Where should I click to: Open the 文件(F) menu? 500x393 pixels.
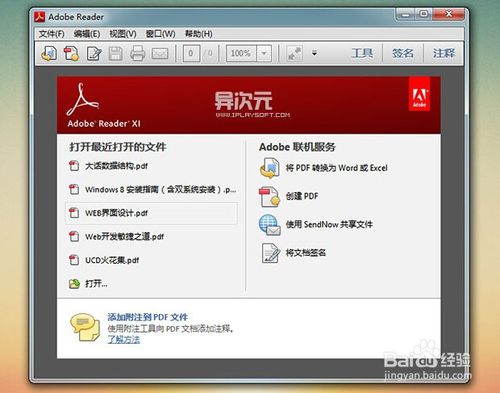(51, 34)
